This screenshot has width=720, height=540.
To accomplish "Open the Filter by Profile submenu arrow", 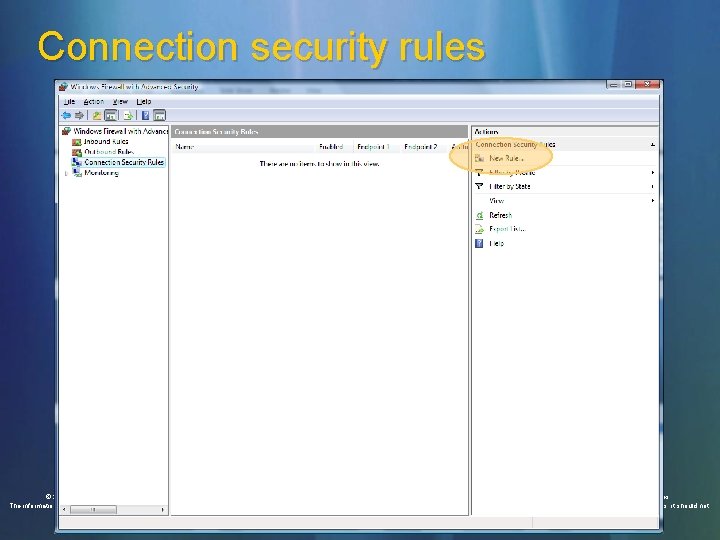I will [652, 173].
